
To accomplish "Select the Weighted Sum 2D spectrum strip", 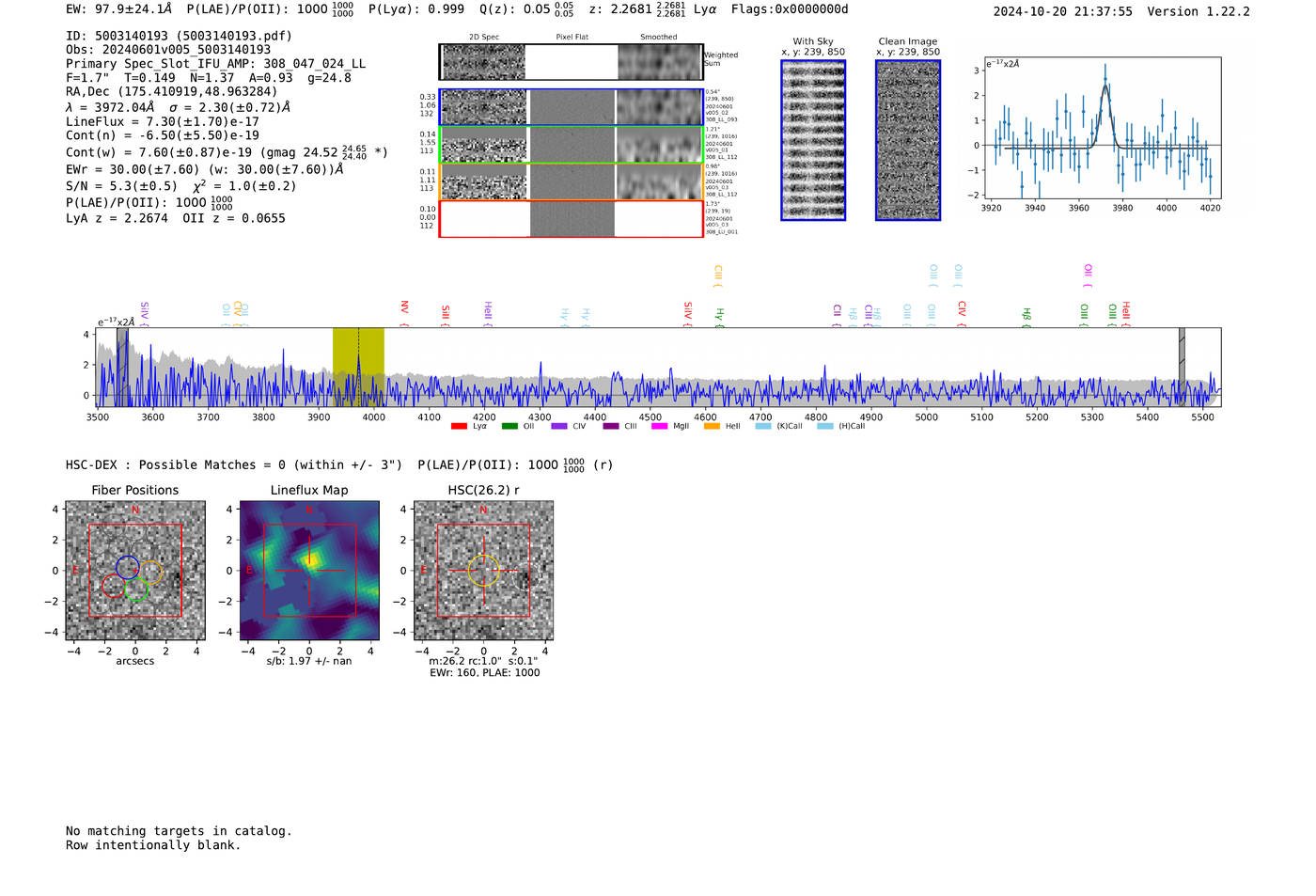I will pos(572,62).
